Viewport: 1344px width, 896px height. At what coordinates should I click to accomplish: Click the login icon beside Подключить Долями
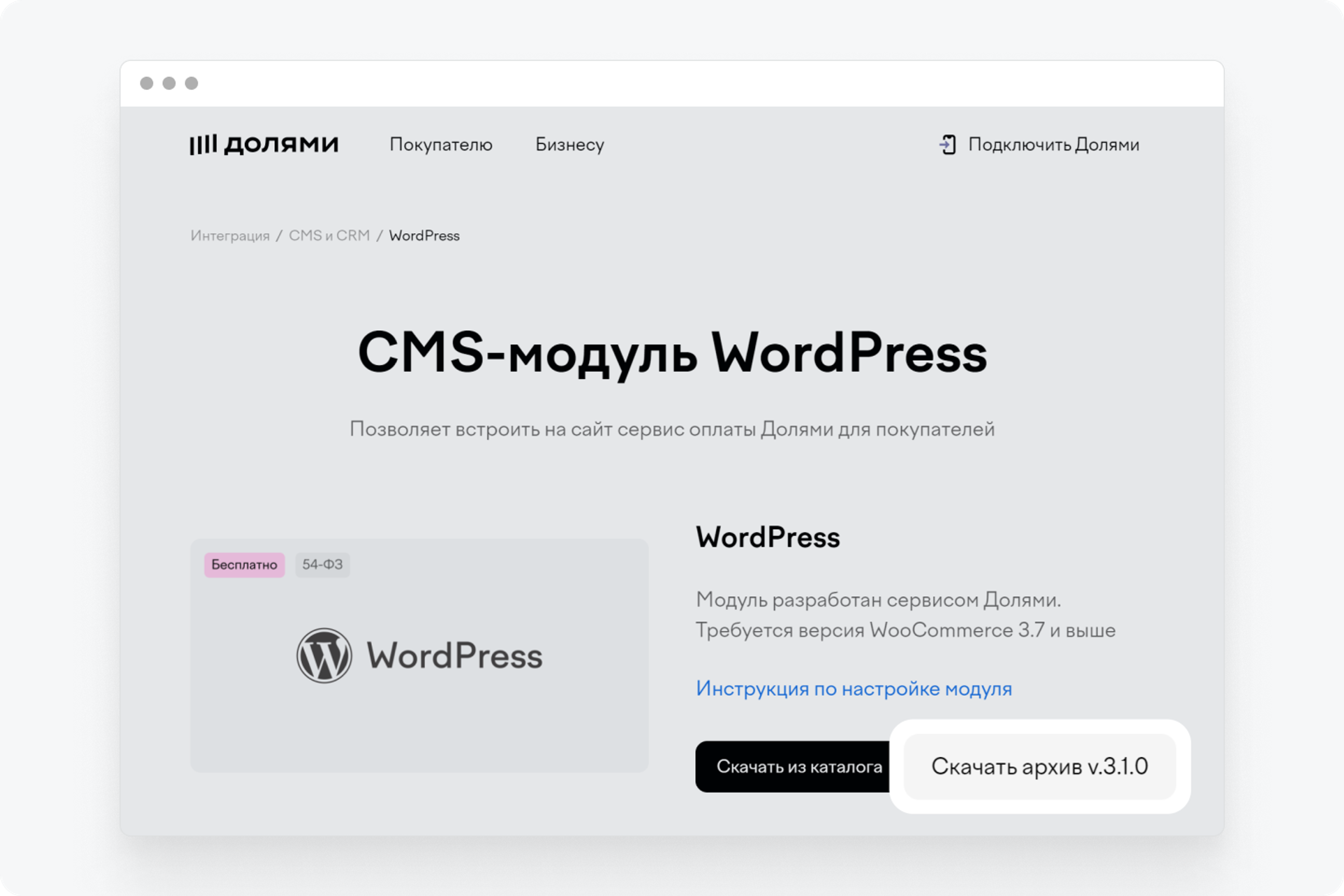(948, 145)
